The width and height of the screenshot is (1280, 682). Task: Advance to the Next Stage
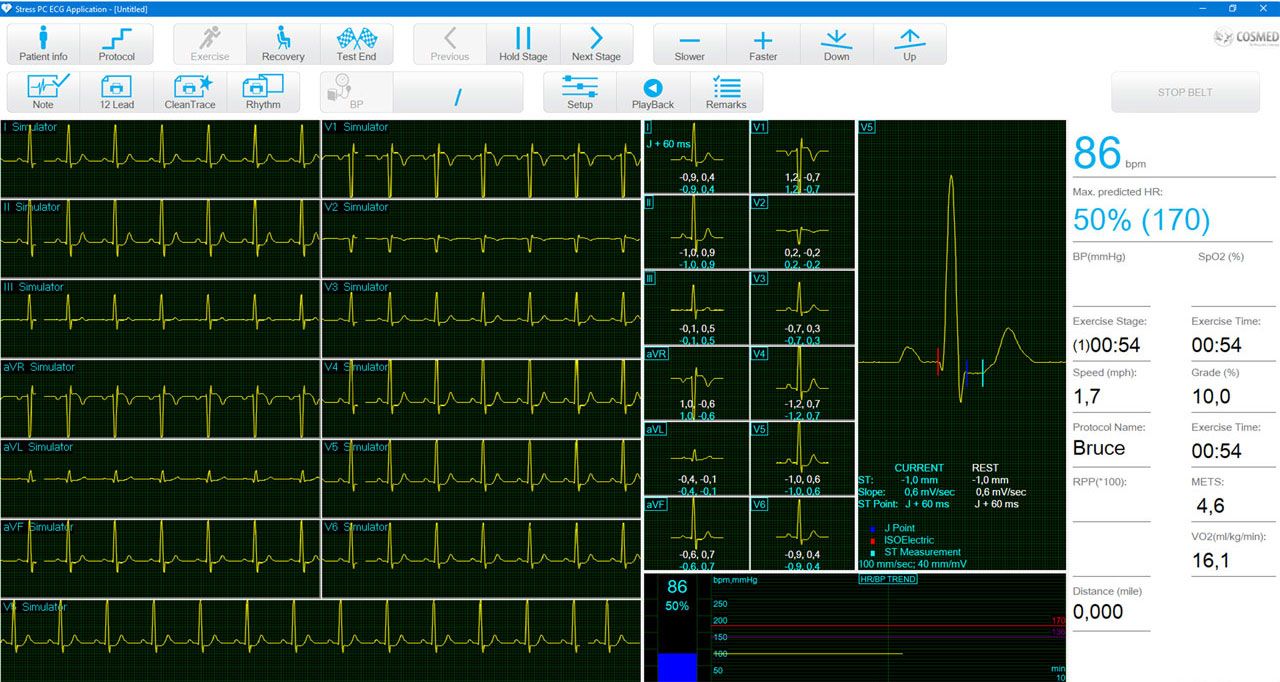(x=596, y=44)
